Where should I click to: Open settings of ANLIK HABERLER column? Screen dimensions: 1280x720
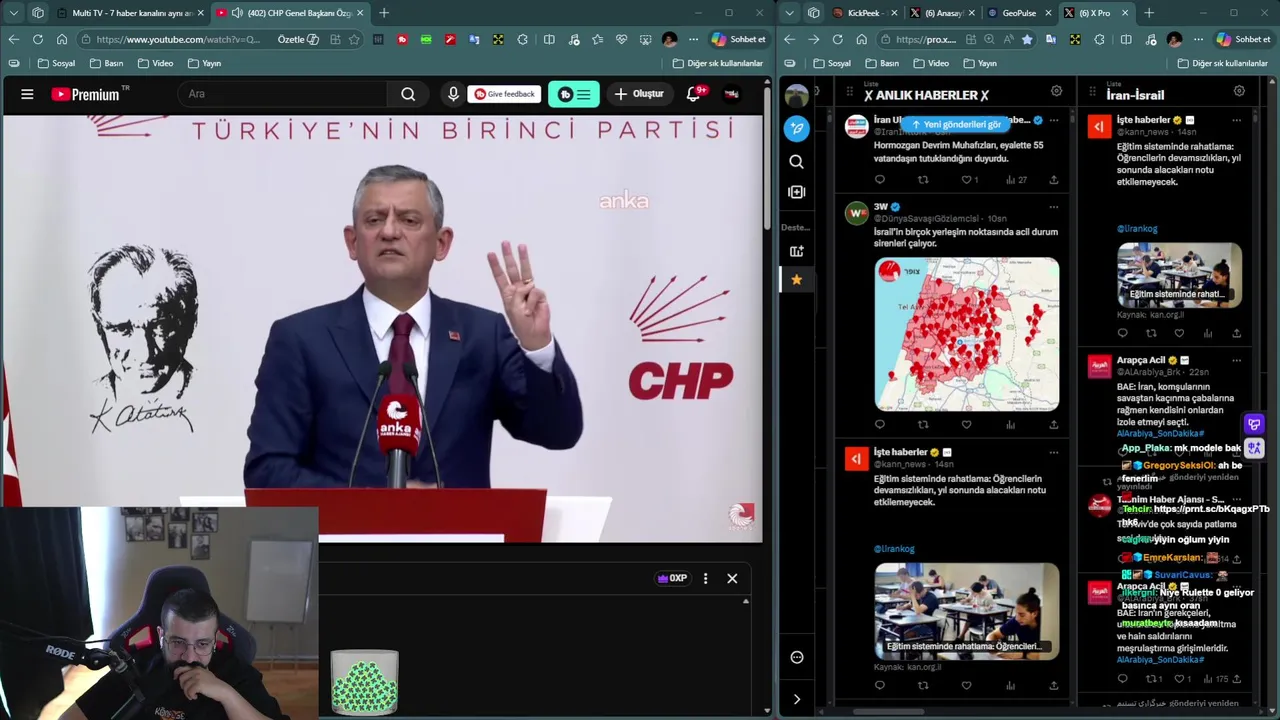click(x=1056, y=91)
